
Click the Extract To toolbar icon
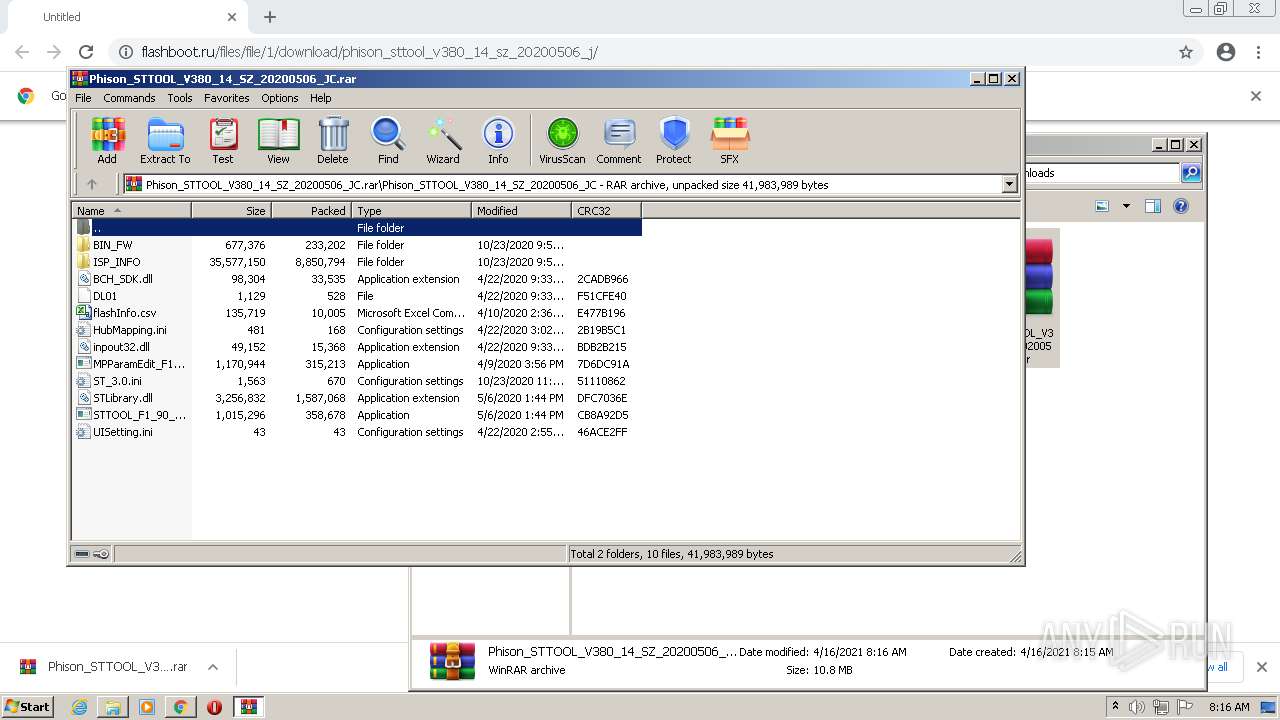(165, 140)
